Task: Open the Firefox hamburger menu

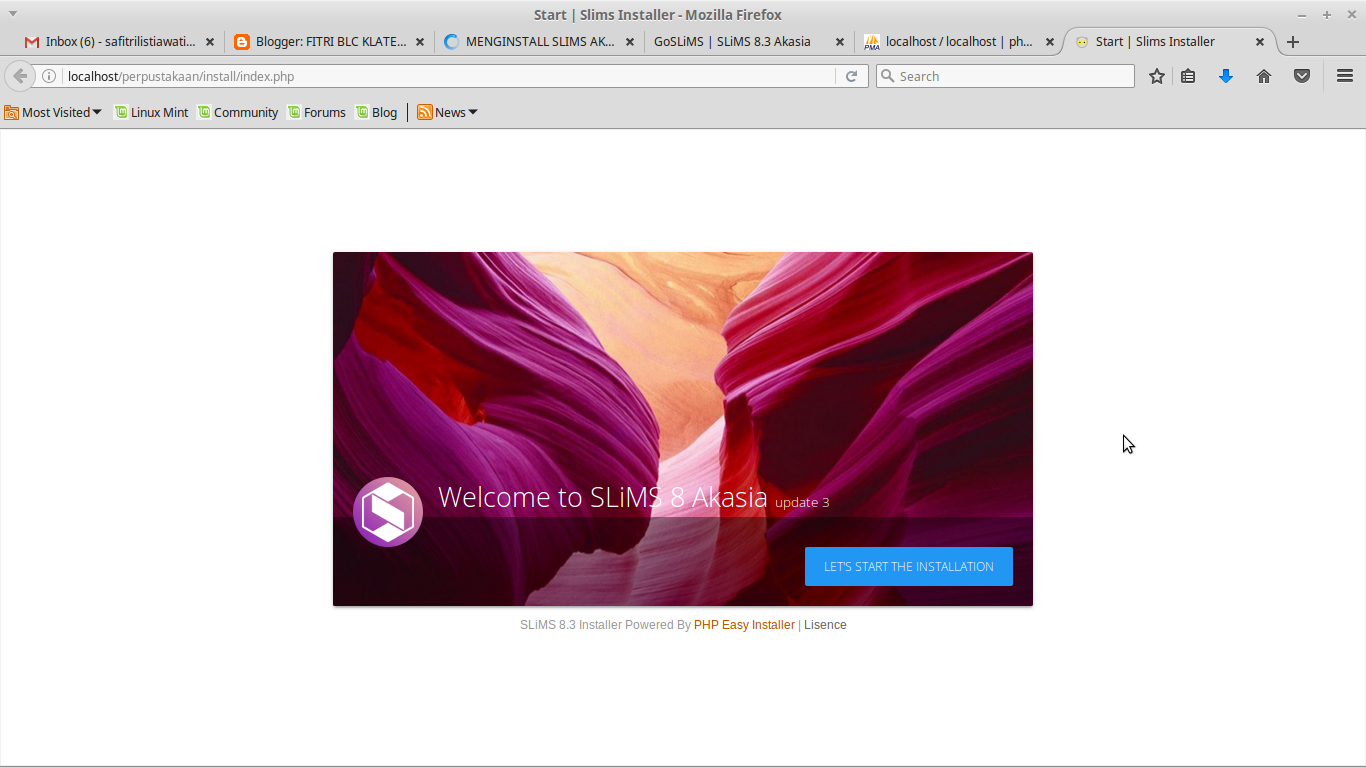Action: click(1345, 76)
